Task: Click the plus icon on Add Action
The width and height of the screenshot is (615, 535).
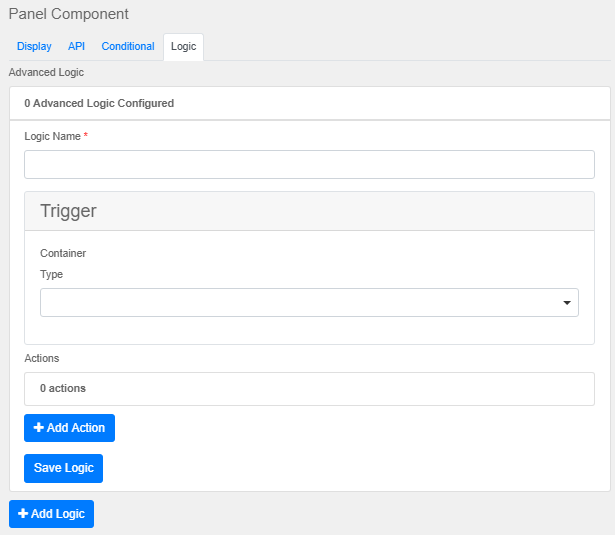Action: point(39,428)
